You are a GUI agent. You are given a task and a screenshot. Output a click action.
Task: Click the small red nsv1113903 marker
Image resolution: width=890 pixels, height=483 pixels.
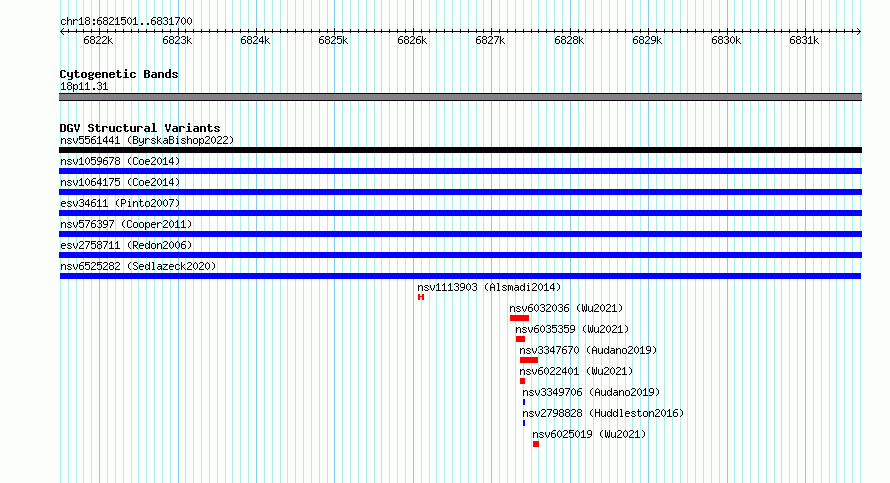421,297
